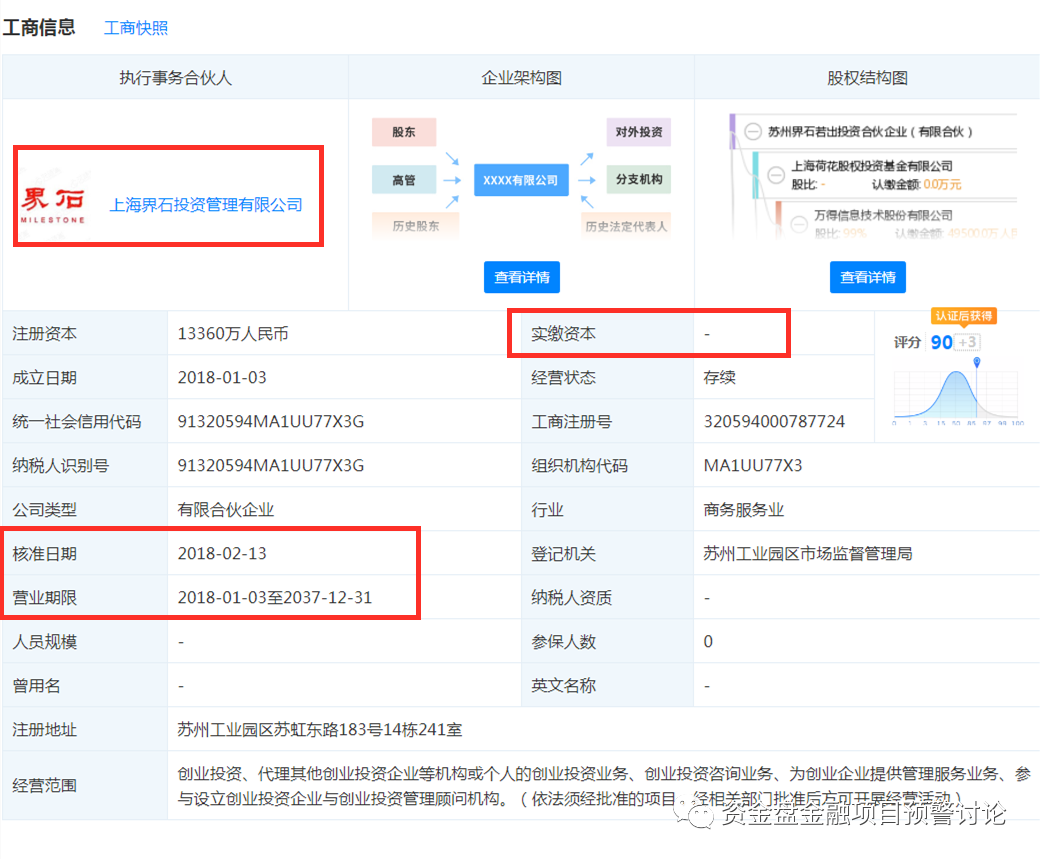Collapse the 苏州界石若出投资合伙企业 tree node
Image resolution: width=1040 pixels, height=859 pixels.
[752, 131]
